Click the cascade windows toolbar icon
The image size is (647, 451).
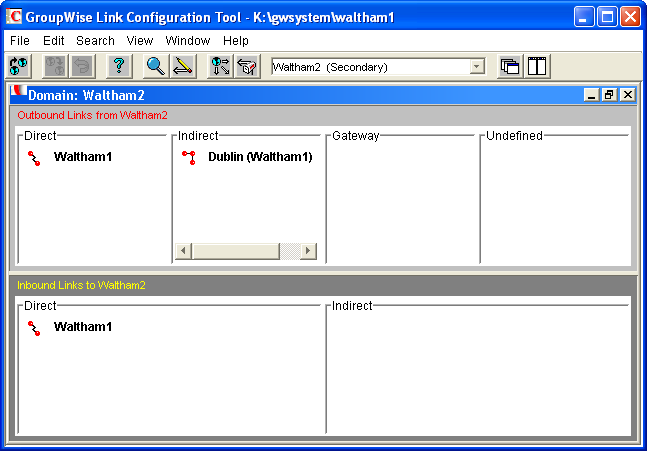[510, 66]
